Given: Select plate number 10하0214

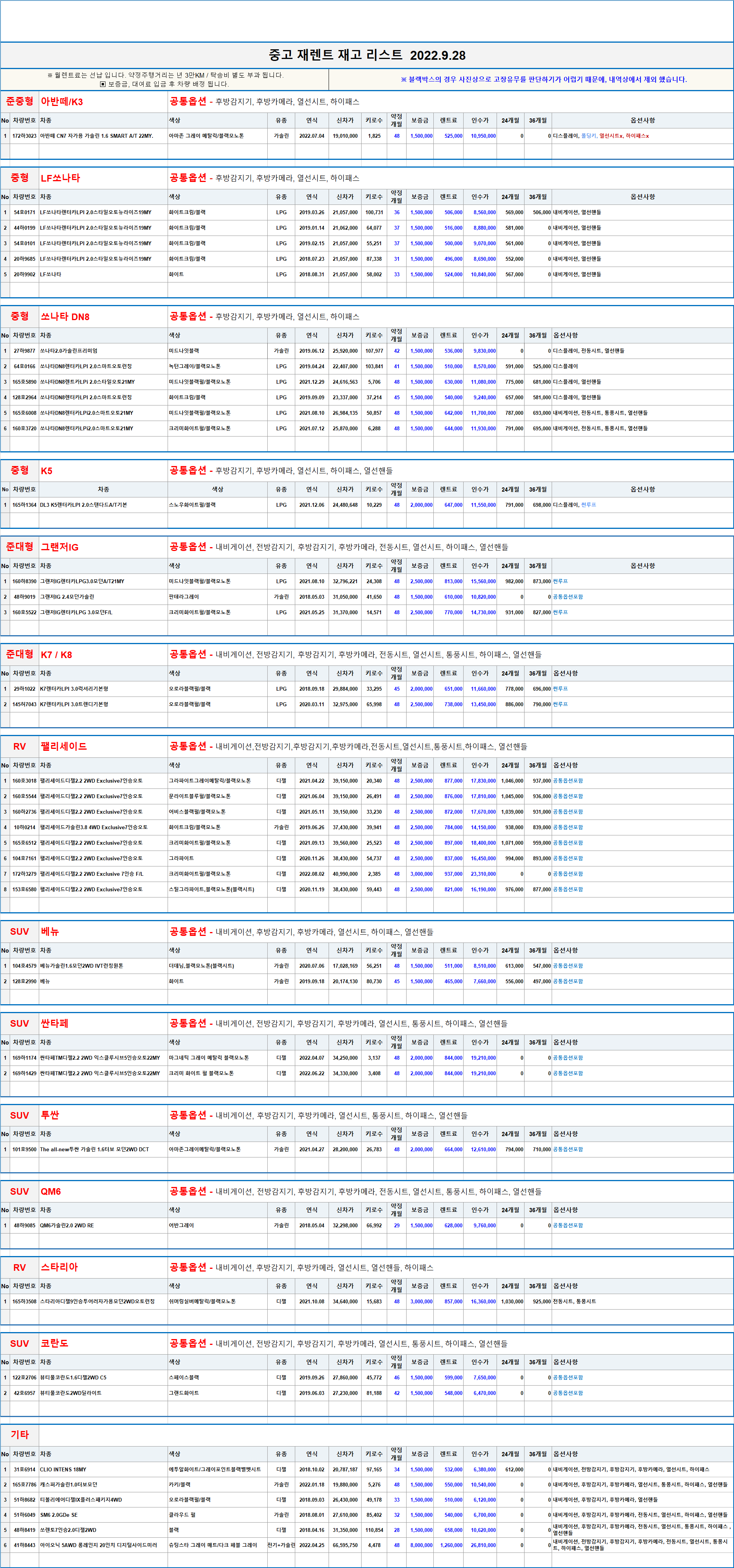Looking at the screenshot, I should [x=24, y=828].
